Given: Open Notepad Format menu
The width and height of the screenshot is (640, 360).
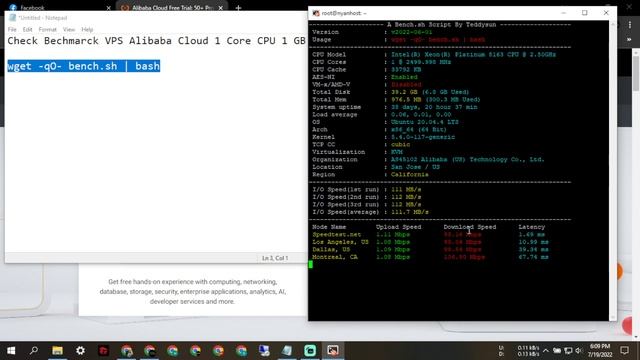Looking at the screenshot, I should click(47, 29).
